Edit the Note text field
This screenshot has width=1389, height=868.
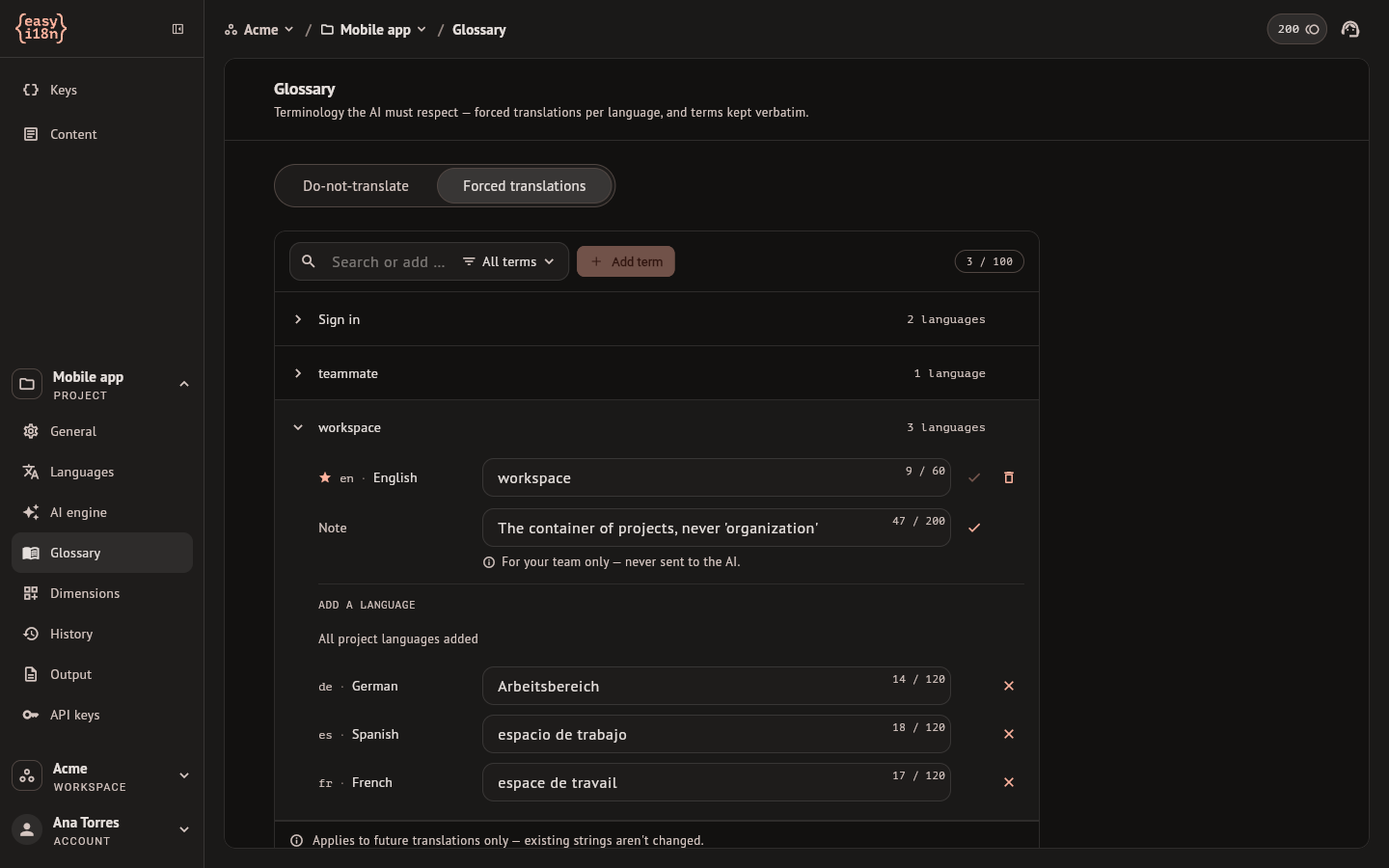pos(717,528)
